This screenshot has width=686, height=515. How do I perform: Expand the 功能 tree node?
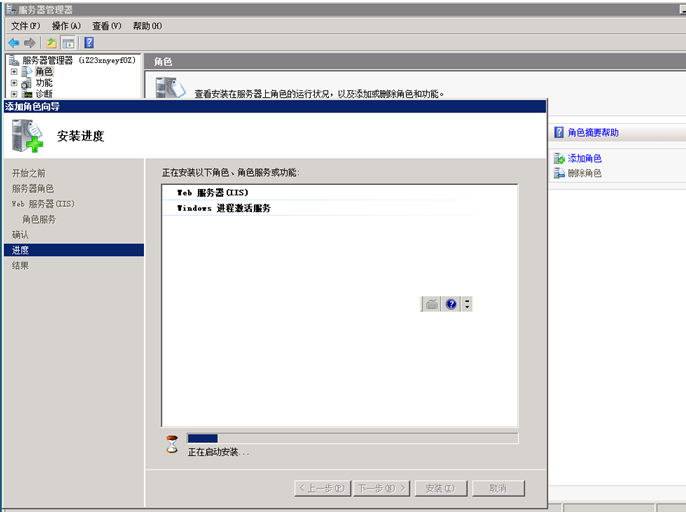coord(14,83)
